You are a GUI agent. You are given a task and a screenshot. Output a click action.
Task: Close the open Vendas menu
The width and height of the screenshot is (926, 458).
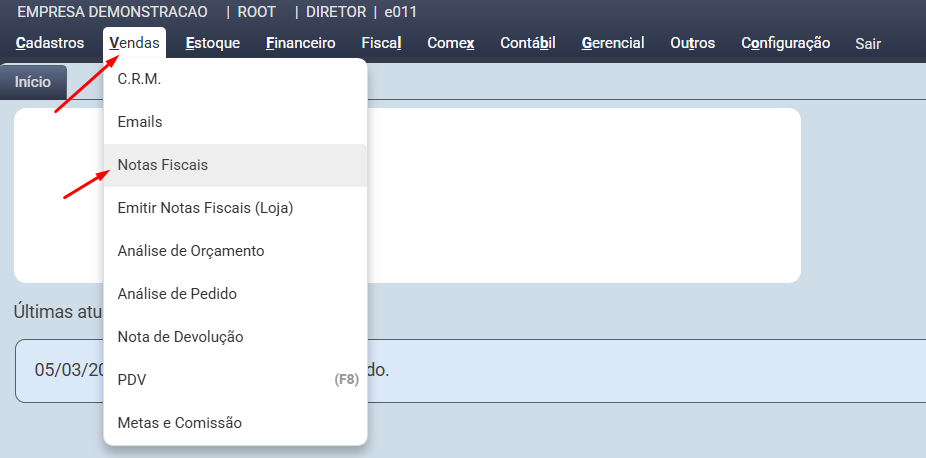tap(134, 43)
